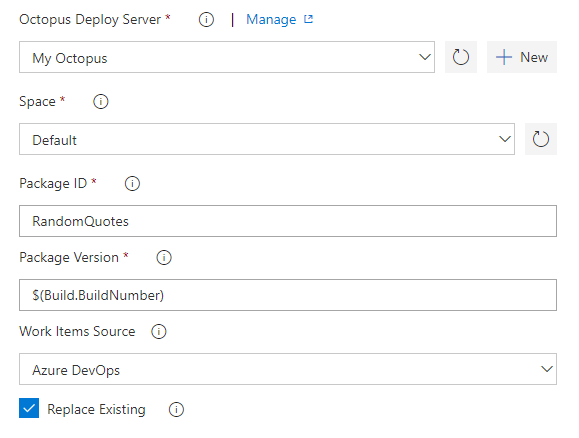This screenshot has width=579, height=438.
Task: Refresh the Space list
Action: click(x=541, y=139)
